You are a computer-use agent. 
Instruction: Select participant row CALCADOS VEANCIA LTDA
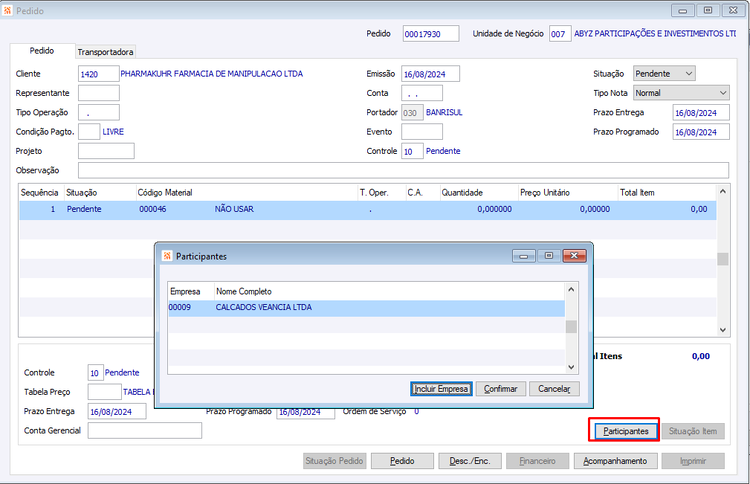point(366,308)
